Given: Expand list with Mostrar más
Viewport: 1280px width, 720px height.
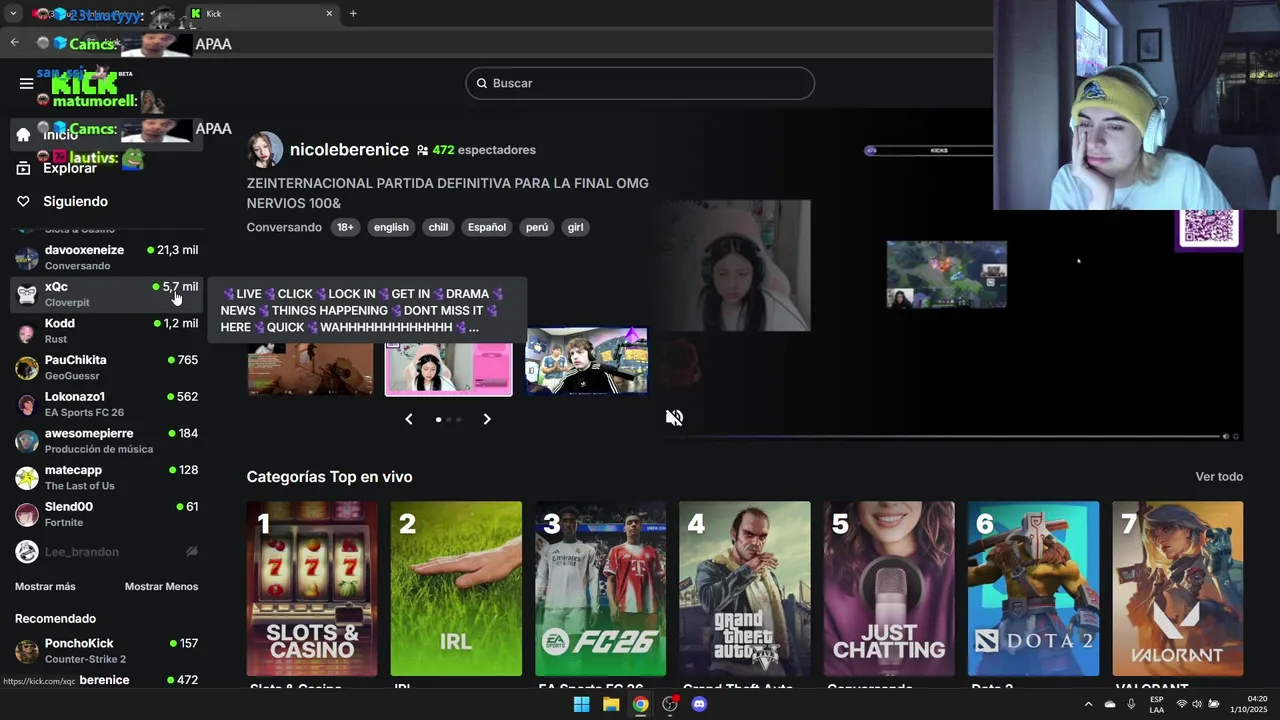Looking at the screenshot, I should (x=45, y=586).
